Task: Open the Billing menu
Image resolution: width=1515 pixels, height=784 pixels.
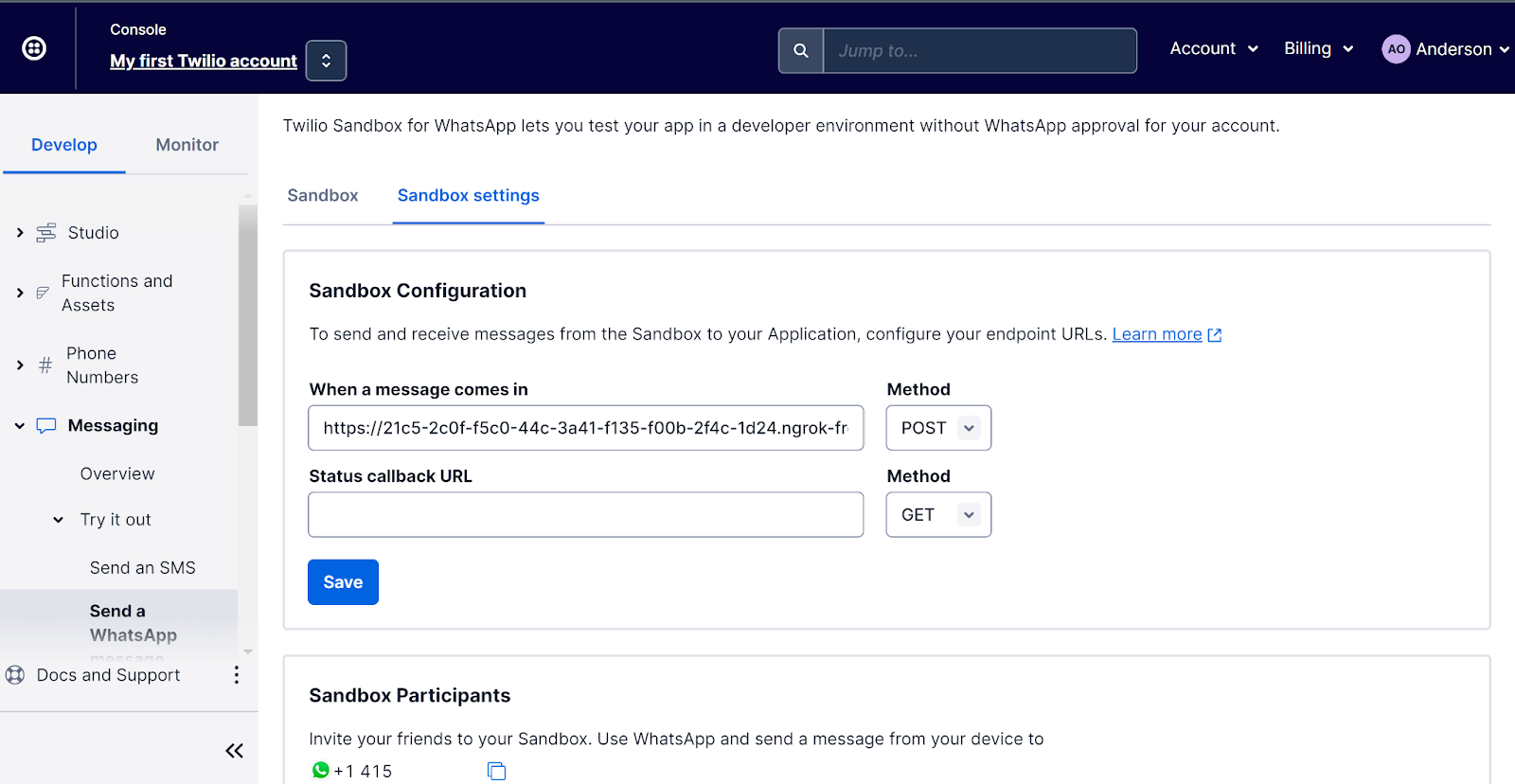Action: 1319,48
